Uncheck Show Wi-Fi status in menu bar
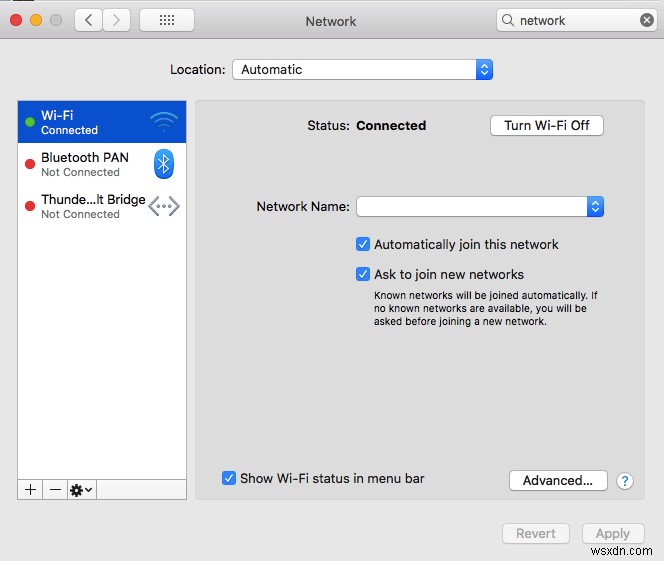This screenshot has width=664, height=561. coord(229,478)
